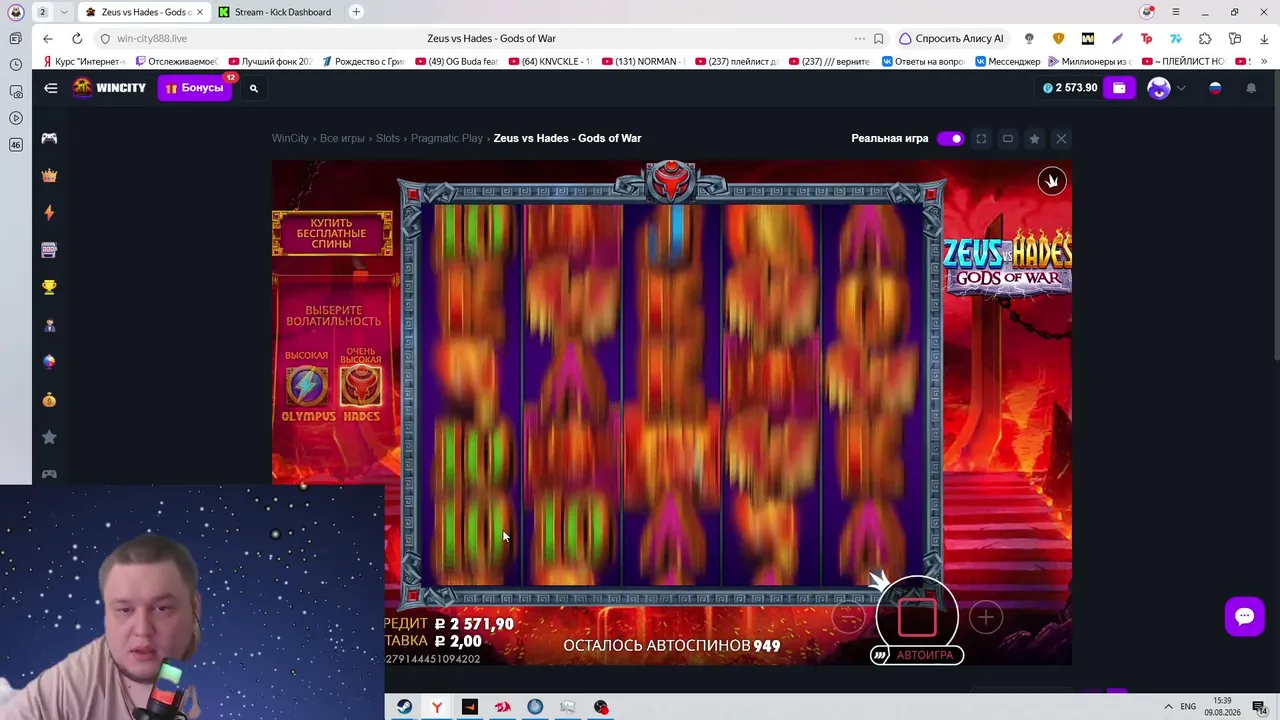Open the Бонусы button
The height and width of the screenshot is (720, 1280).
pos(194,88)
